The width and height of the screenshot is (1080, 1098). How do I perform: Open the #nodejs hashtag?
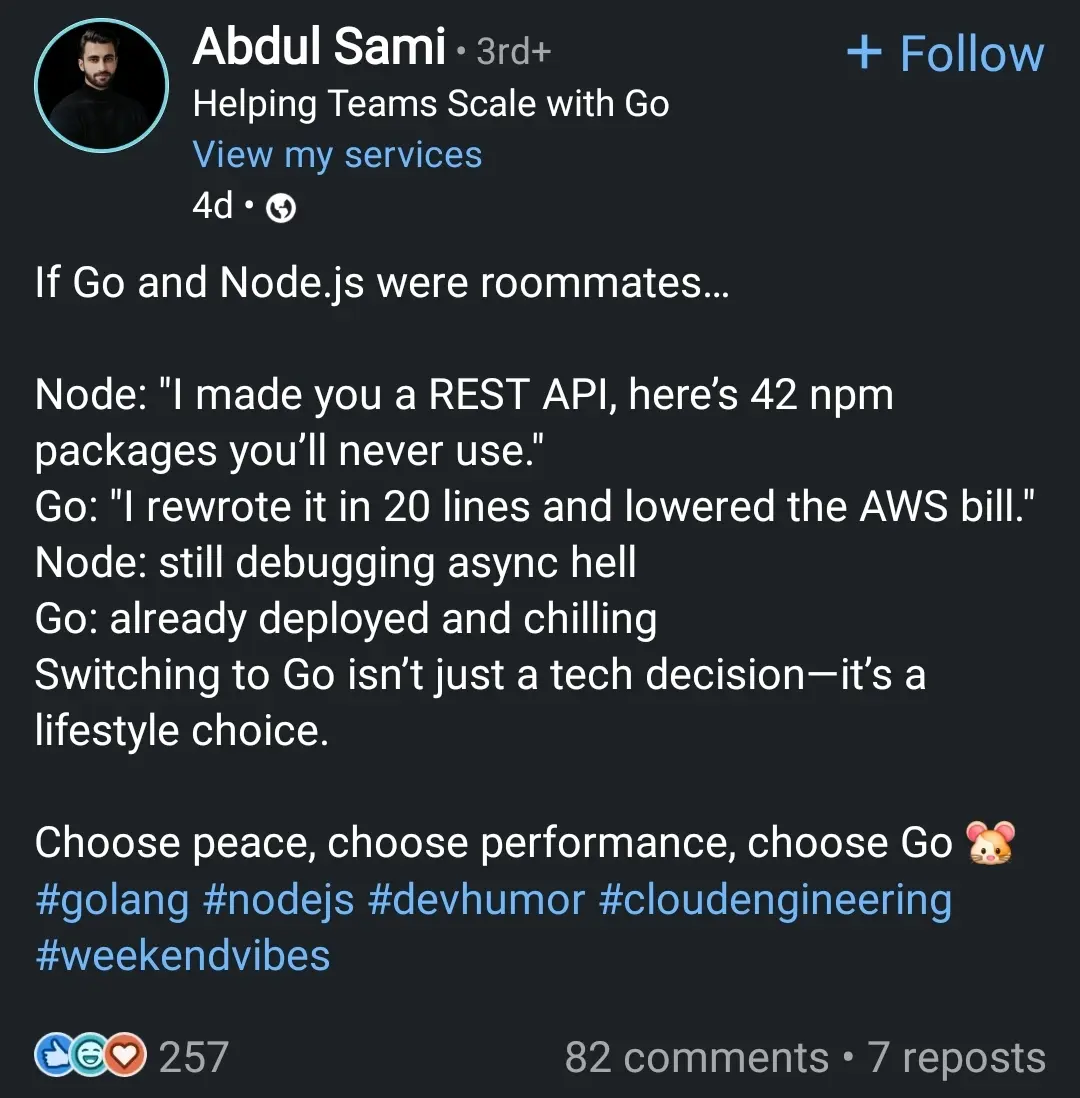pyautogui.click(x=278, y=900)
